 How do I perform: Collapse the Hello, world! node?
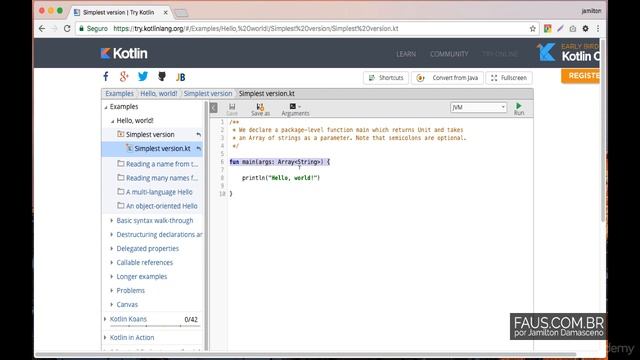point(113,121)
